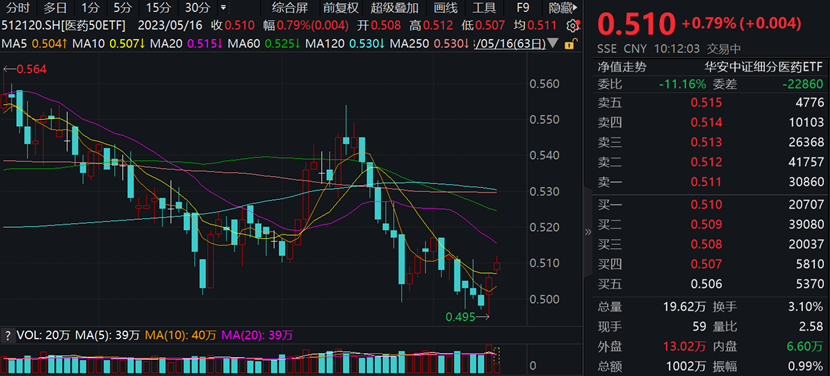The image size is (830, 376).
Task: Click the sell-one price 0.511 row
Action: (710, 182)
